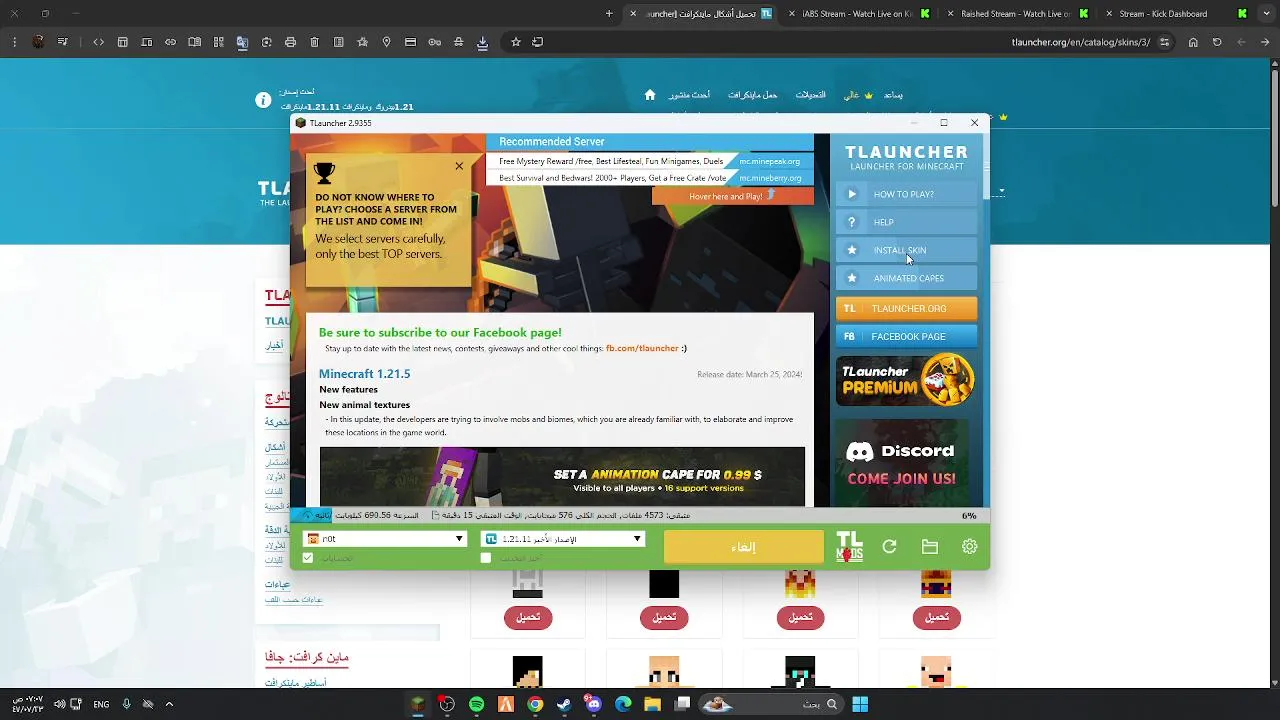Open the TL Mods icon
Viewport: 1280px width, 720px height.
849,546
